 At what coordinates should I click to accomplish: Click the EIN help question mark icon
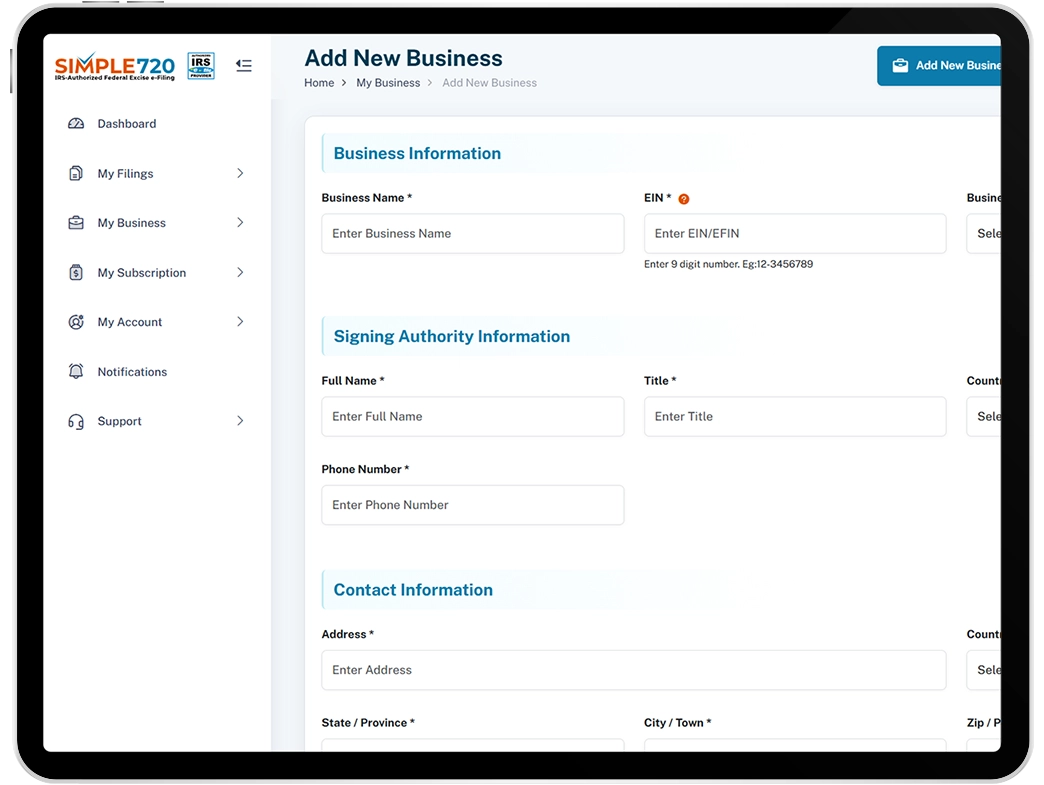[683, 198]
